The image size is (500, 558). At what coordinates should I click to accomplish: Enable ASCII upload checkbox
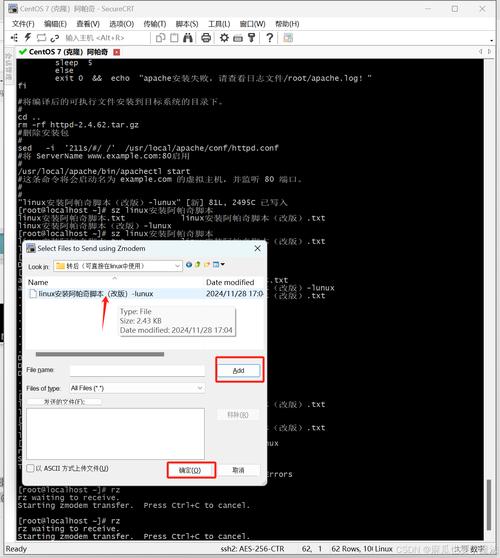[31, 468]
